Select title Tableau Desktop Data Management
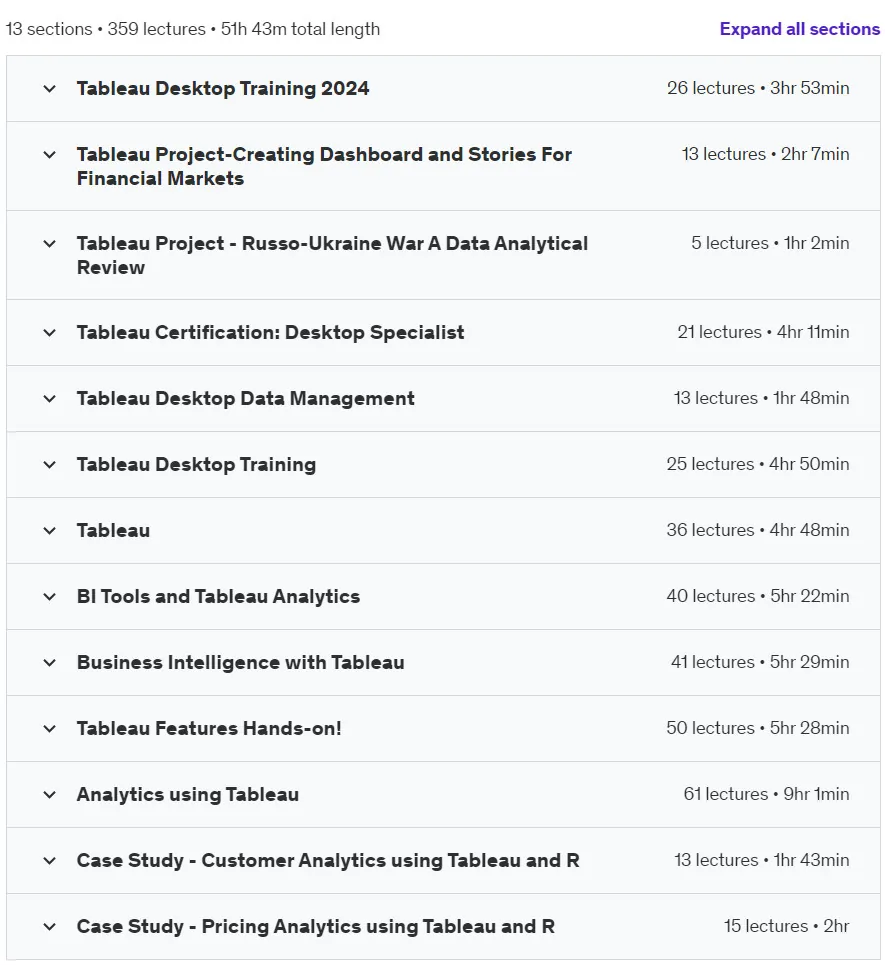The height and width of the screenshot is (965, 885). click(246, 399)
